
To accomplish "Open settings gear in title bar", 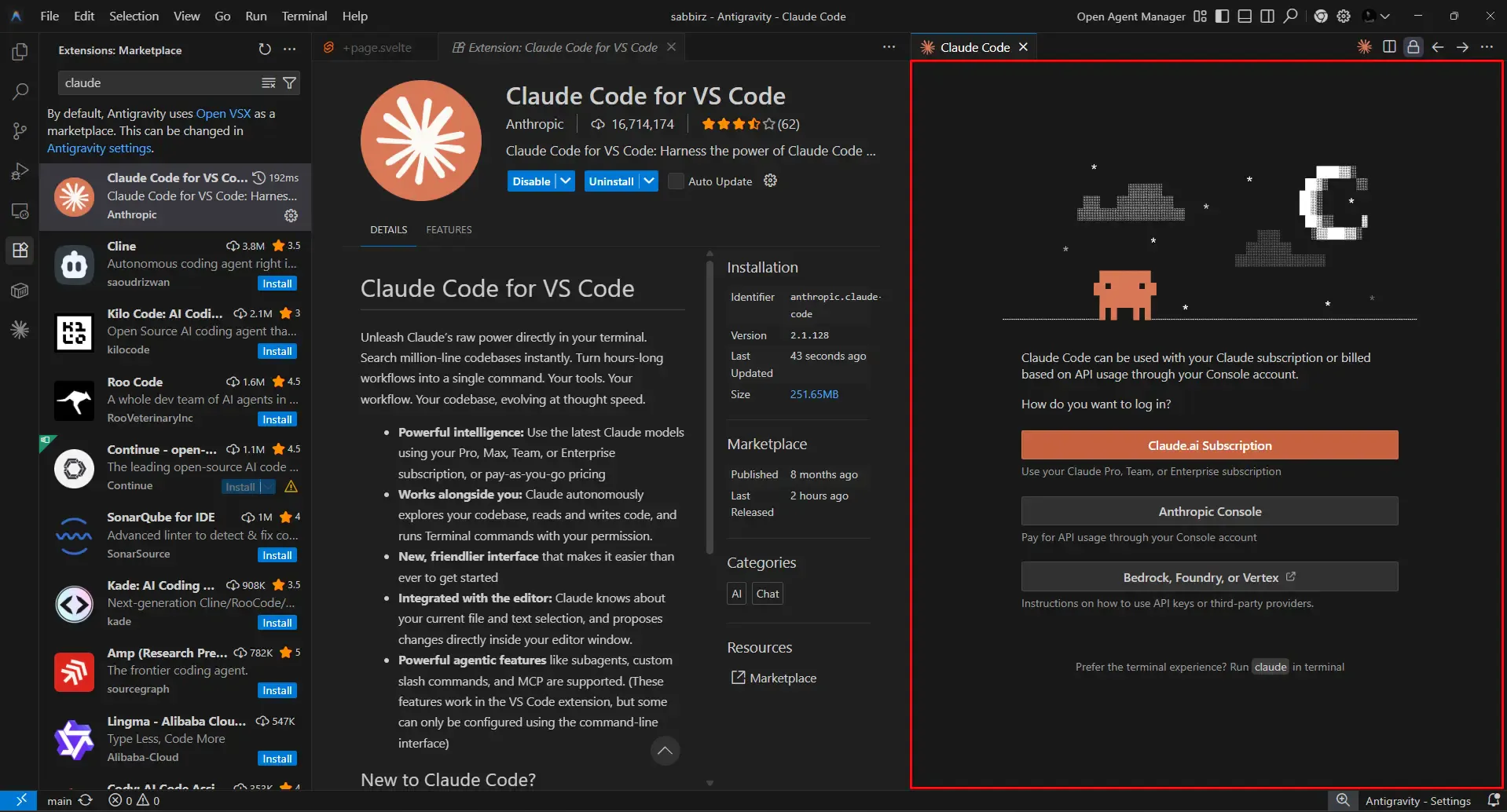I will (x=1344, y=16).
